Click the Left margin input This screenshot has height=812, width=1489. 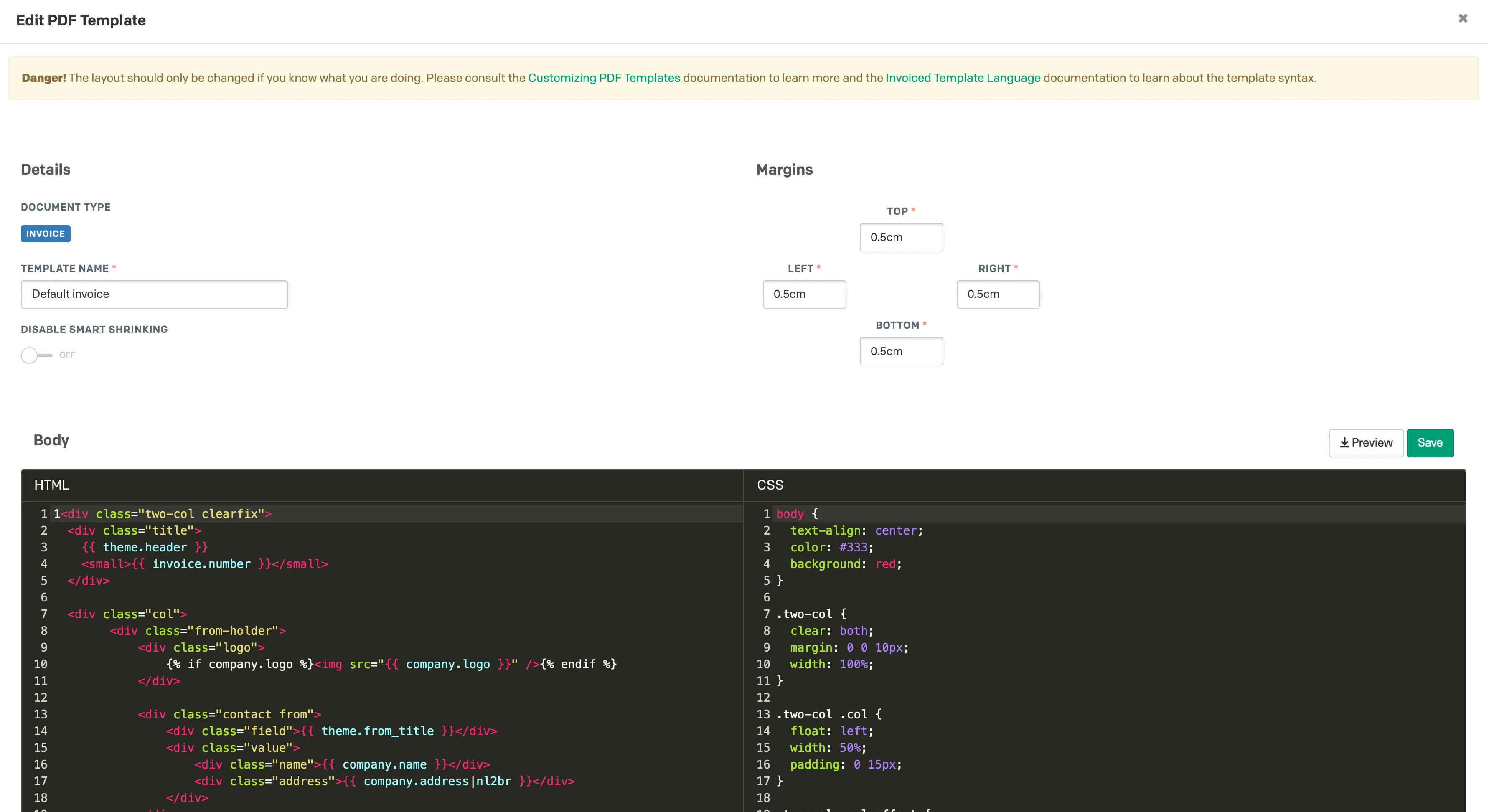(x=804, y=294)
